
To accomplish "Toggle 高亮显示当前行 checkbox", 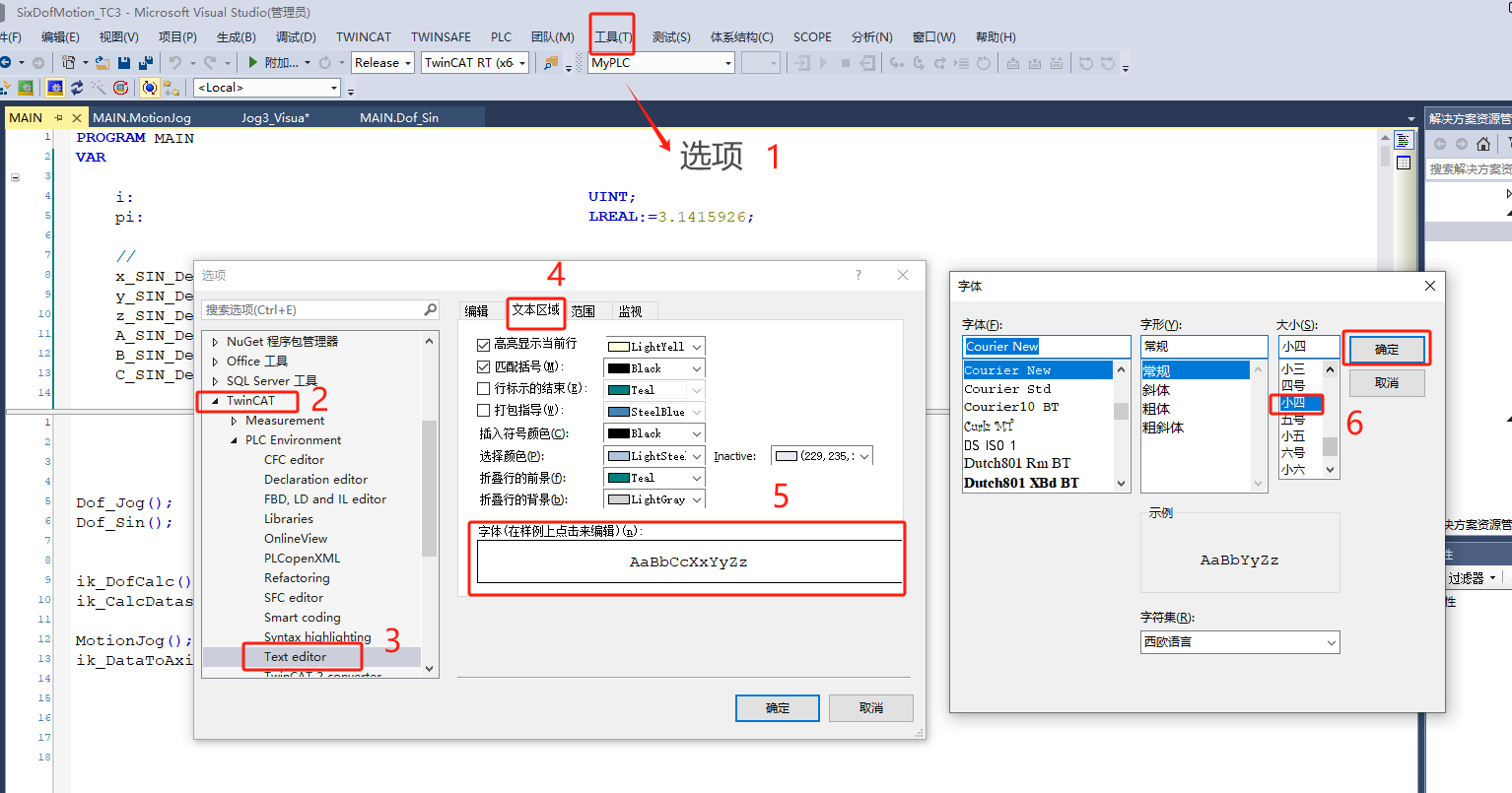I will point(483,345).
